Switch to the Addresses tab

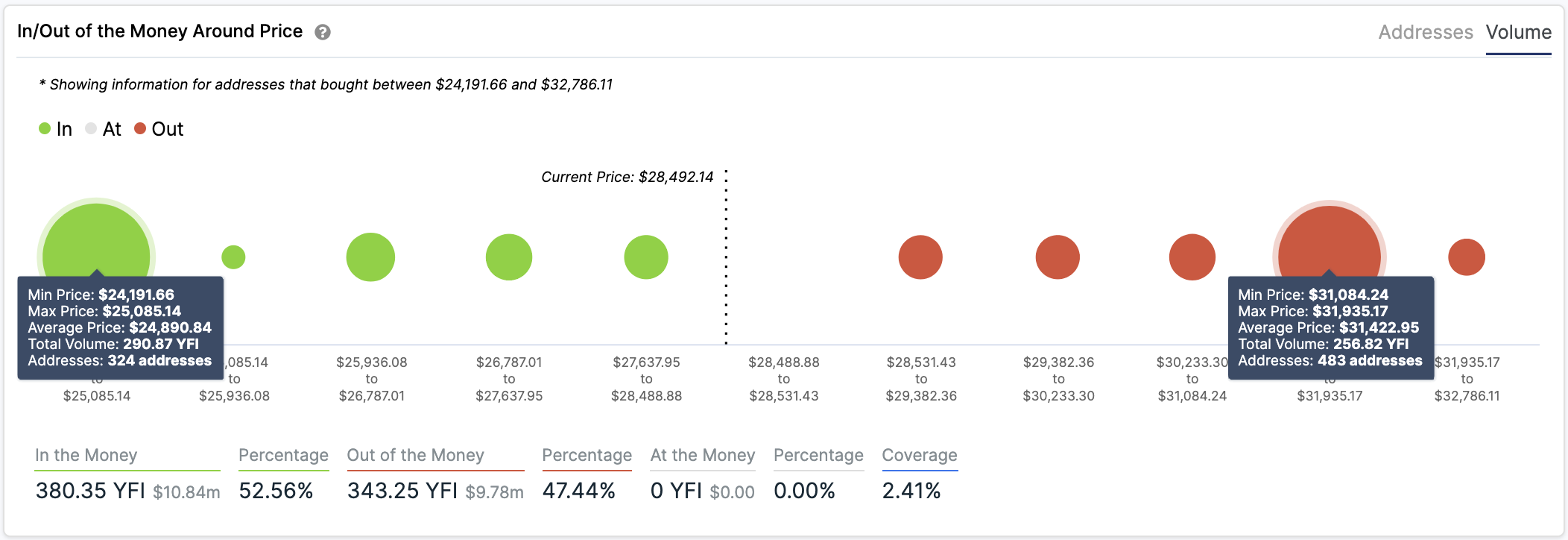pyautogui.click(x=1426, y=32)
